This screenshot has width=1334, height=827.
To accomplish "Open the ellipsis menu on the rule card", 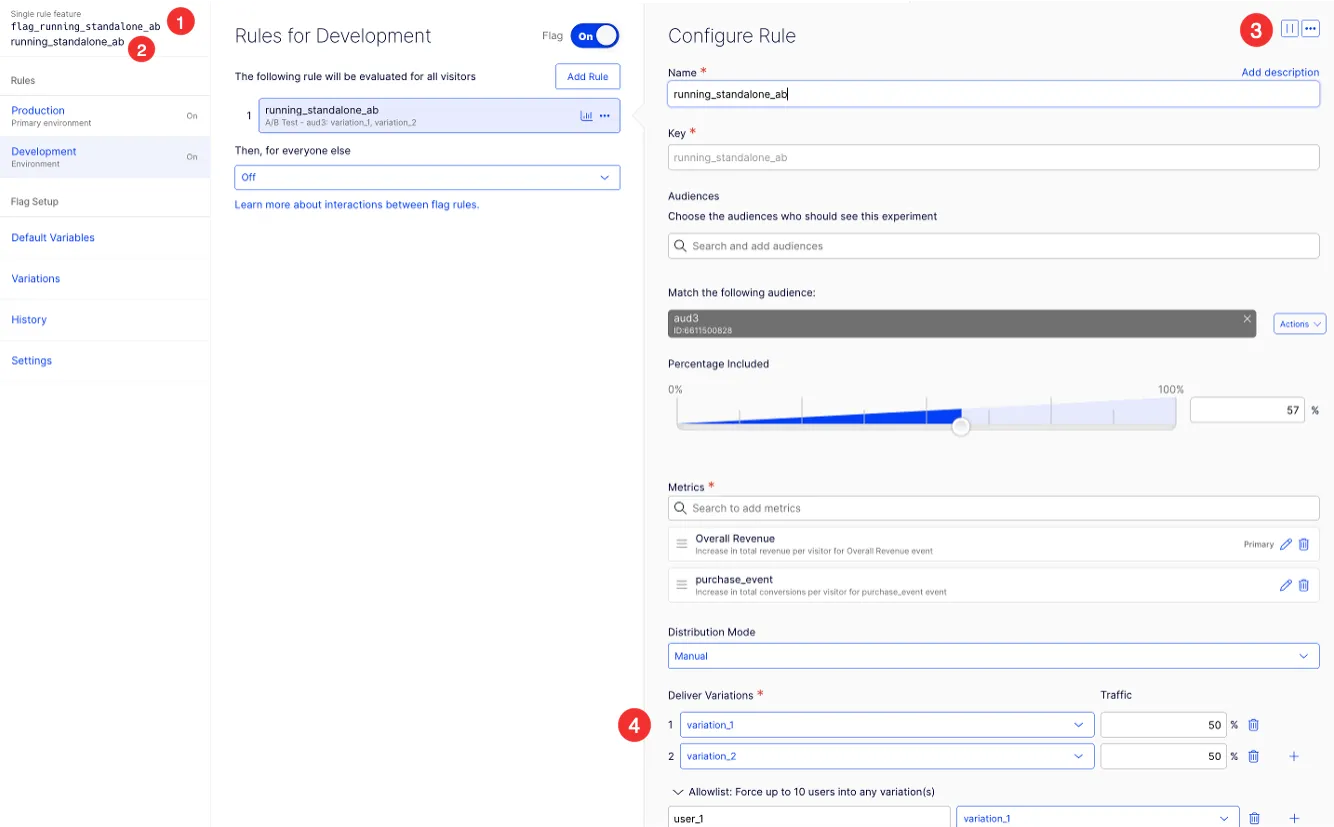I will [x=605, y=116].
